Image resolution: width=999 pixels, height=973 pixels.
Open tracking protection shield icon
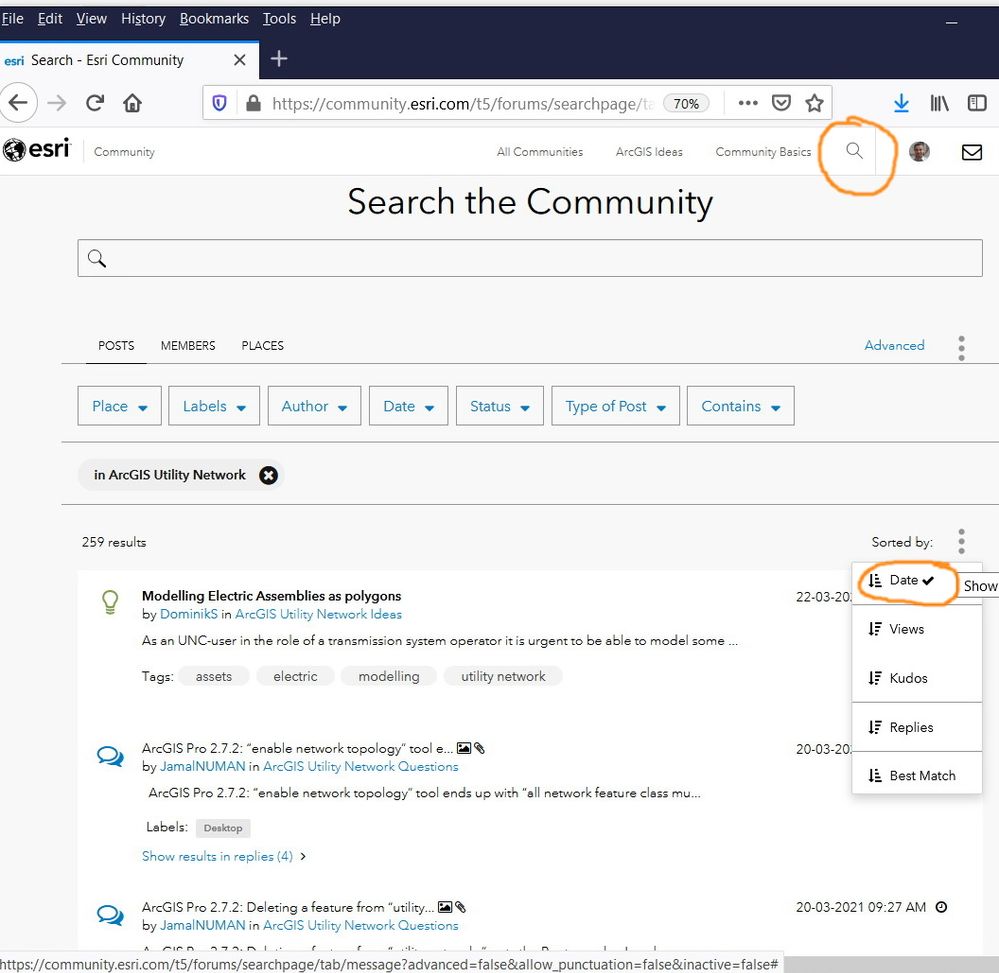pos(219,103)
